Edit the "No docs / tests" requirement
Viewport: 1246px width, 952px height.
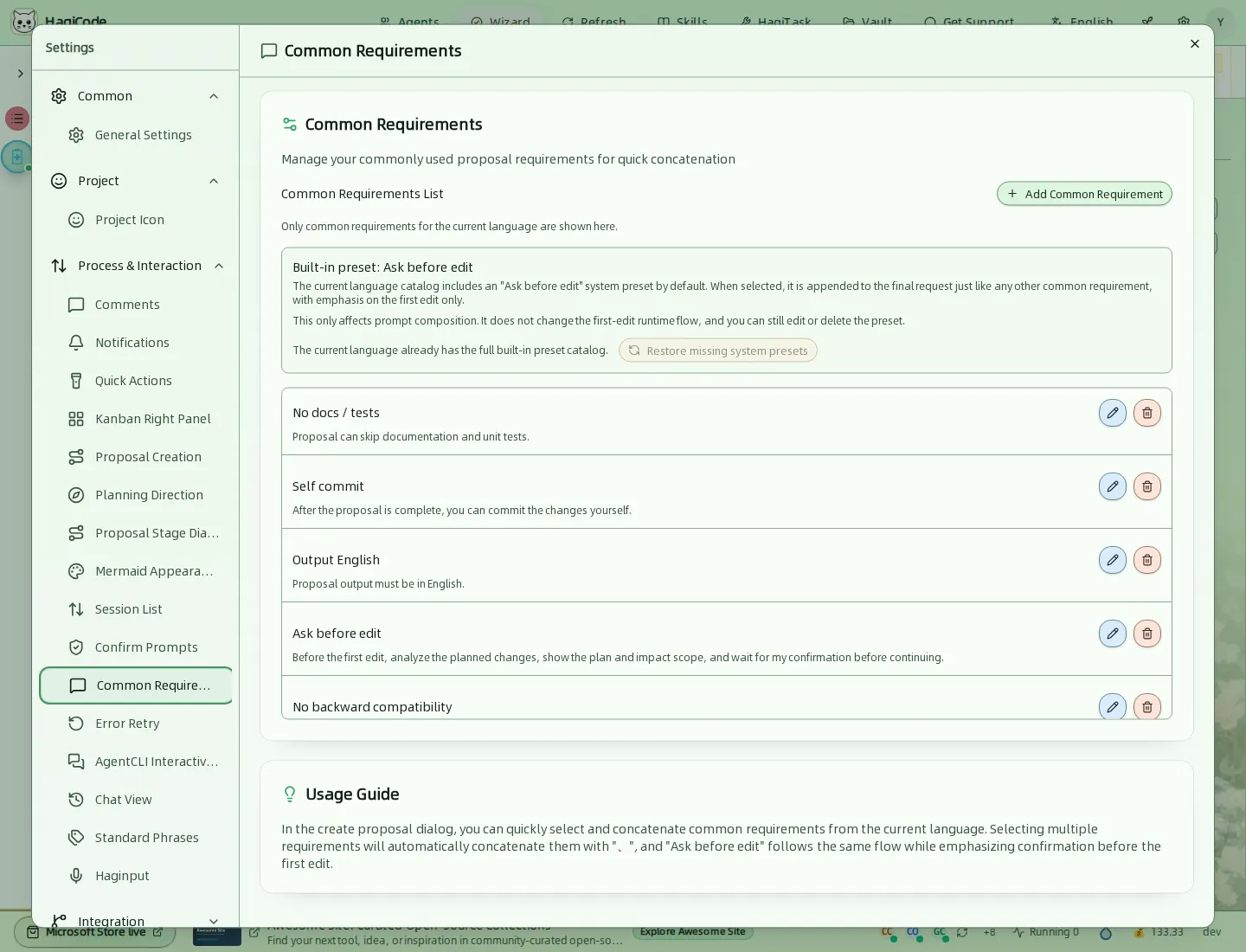[x=1113, y=413]
